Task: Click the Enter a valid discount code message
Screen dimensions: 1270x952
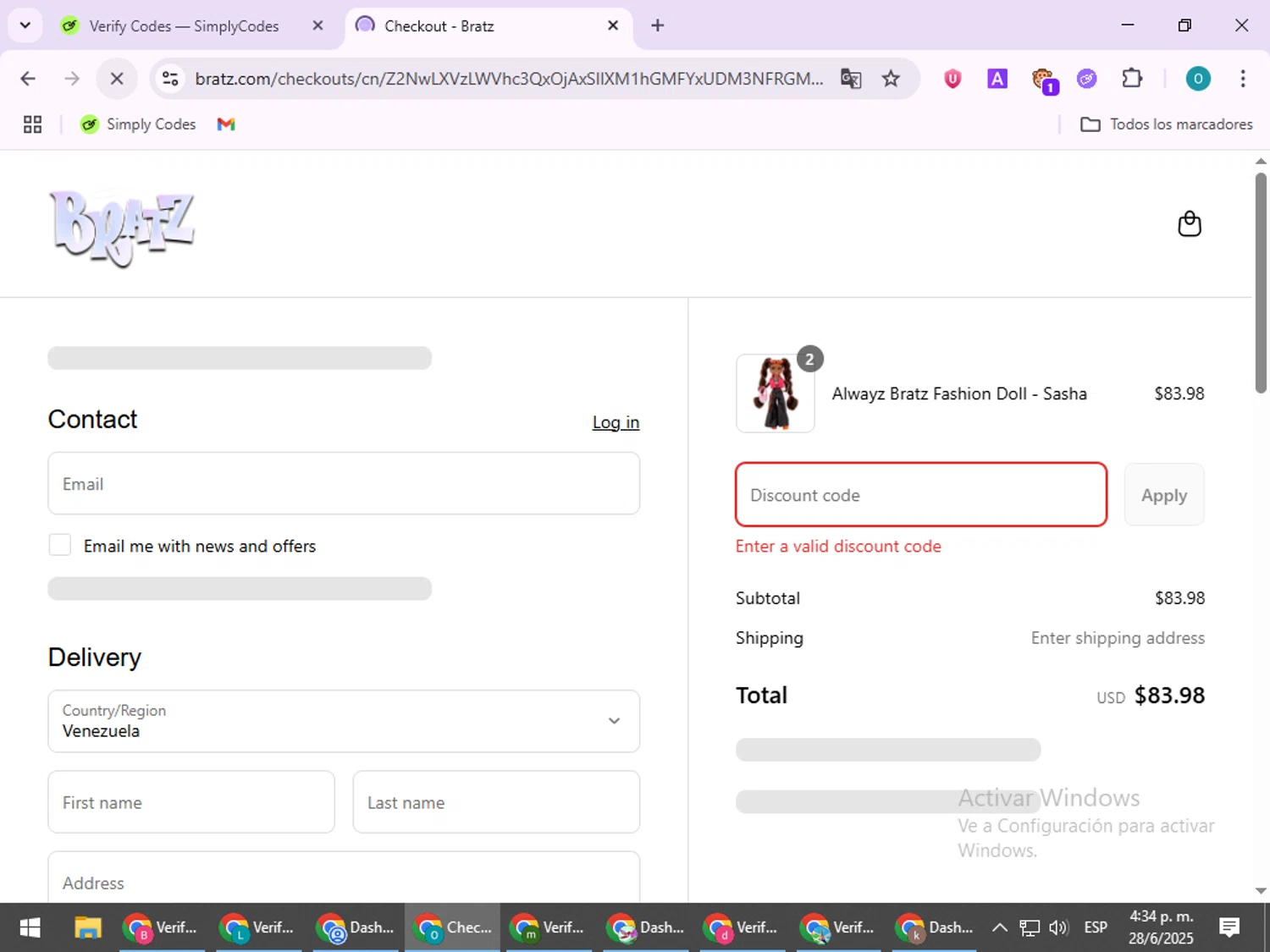Action: click(x=838, y=547)
